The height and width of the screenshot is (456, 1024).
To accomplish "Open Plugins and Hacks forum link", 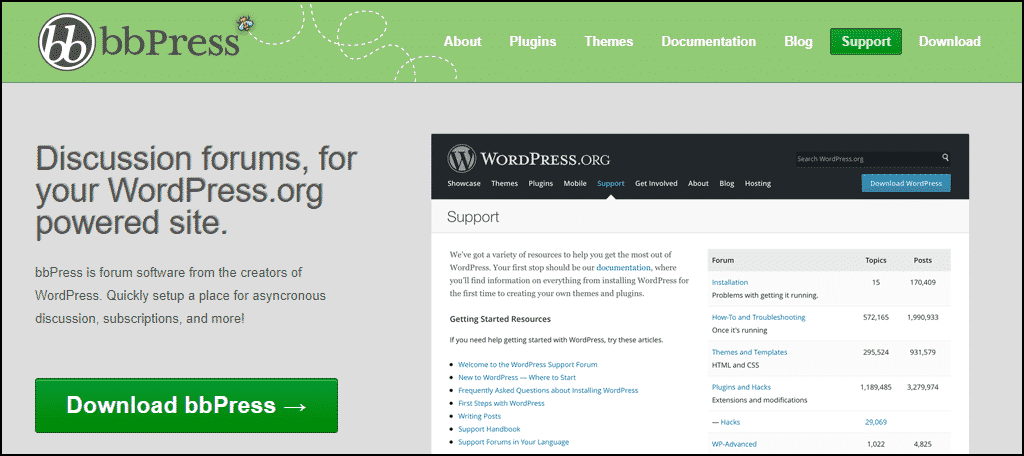I will [x=741, y=387].
